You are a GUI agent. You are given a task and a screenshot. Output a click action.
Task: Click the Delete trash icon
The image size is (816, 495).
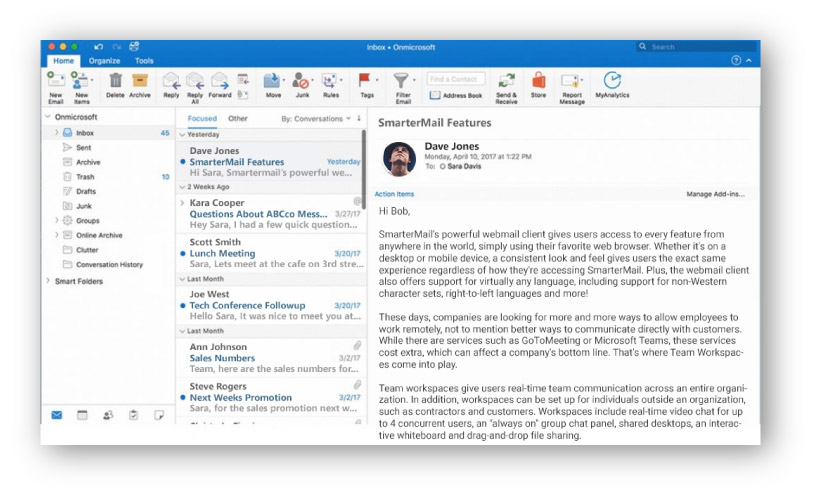tap(115, 80)
